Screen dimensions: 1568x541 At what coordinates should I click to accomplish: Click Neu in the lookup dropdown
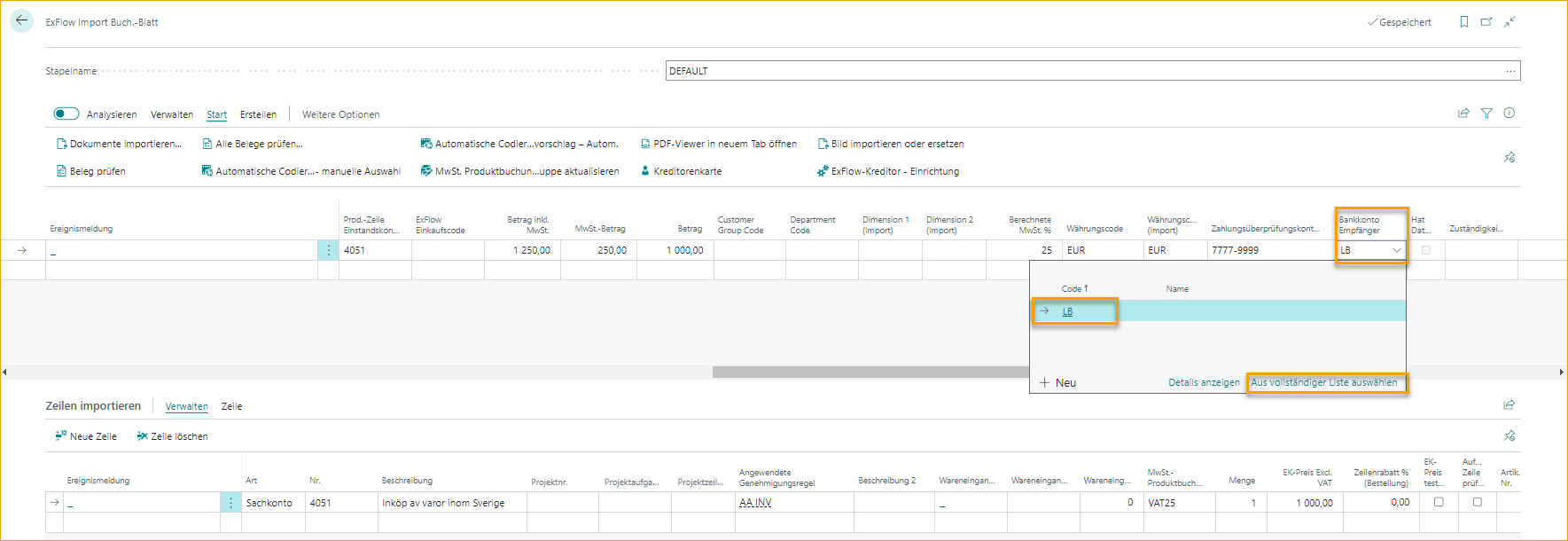[1057, 383]
